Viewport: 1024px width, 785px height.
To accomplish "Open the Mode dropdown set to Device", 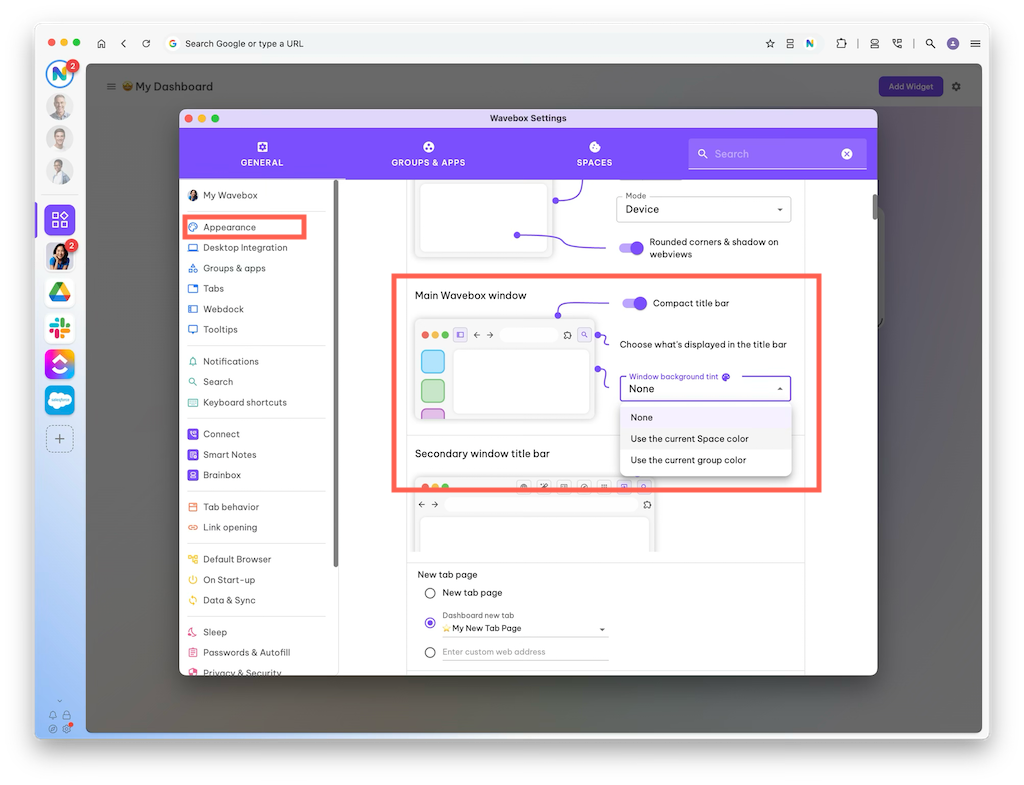I will (703, 210).
